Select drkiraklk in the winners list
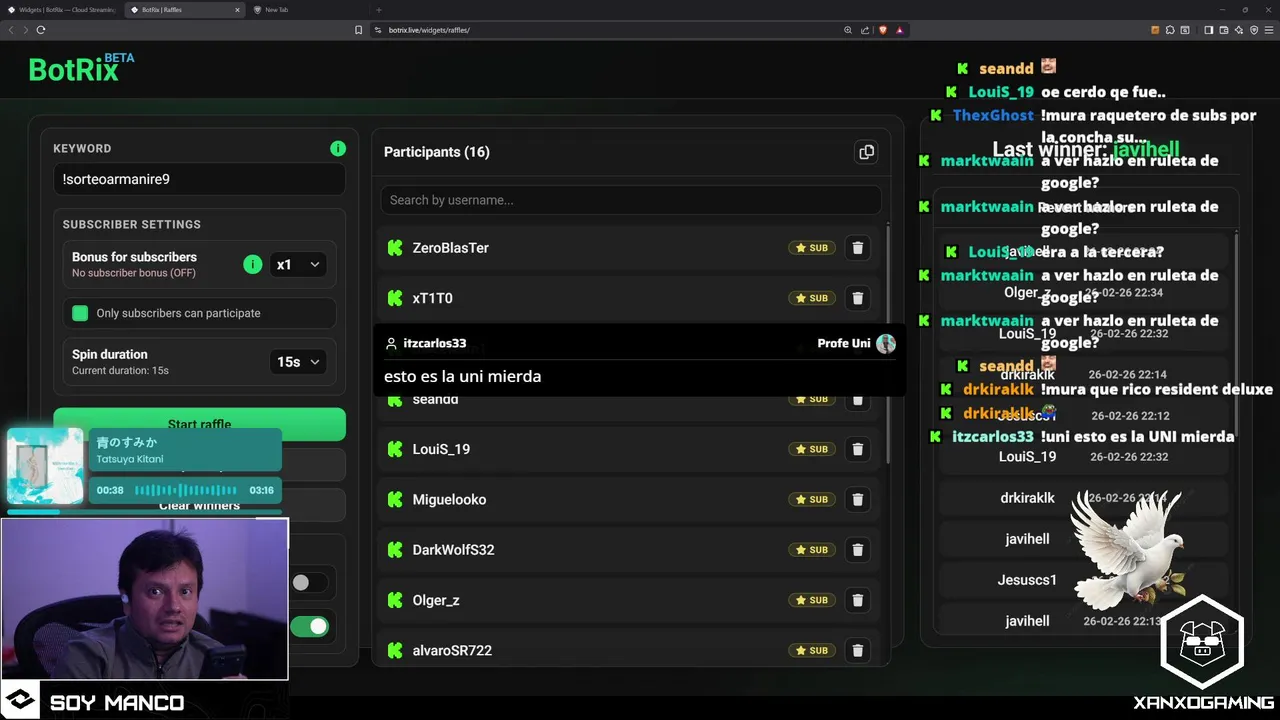 click(x=1027, y=498)
